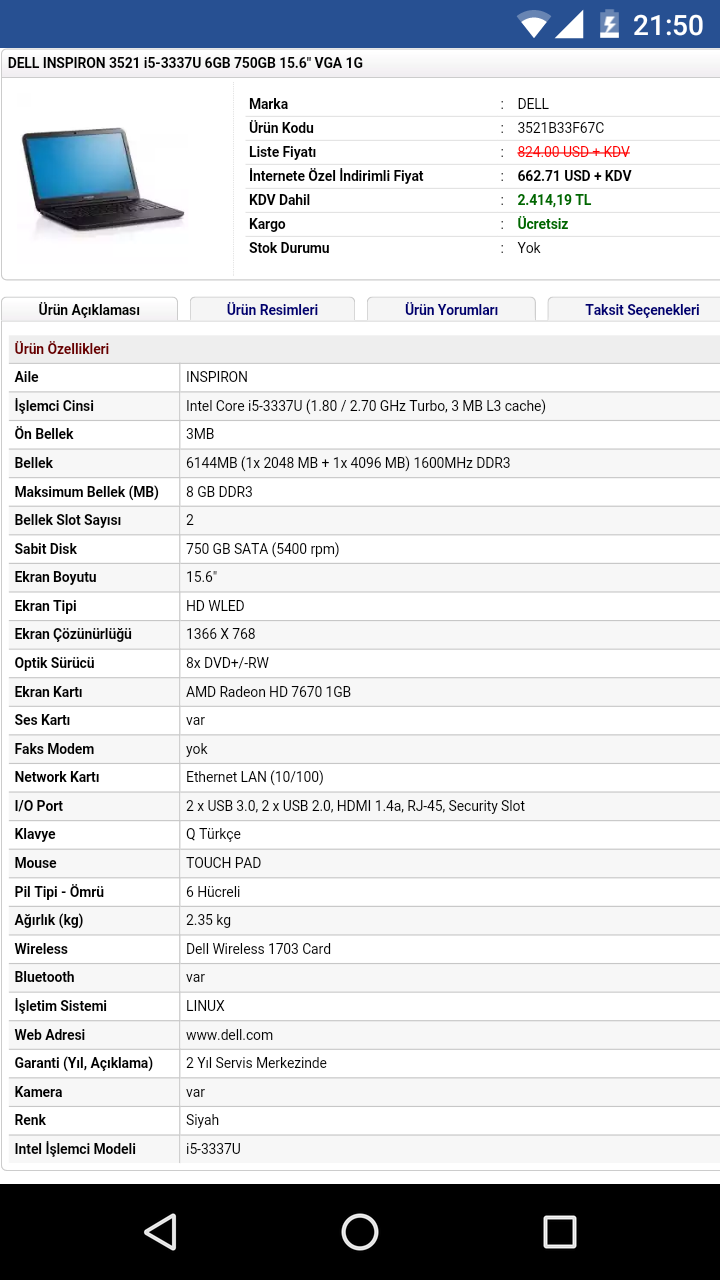Click the 8 GB DDR3 maximum memory value
Image resolution: width=720 pixels, height=1280 pixels.
(x=219, y=492)
